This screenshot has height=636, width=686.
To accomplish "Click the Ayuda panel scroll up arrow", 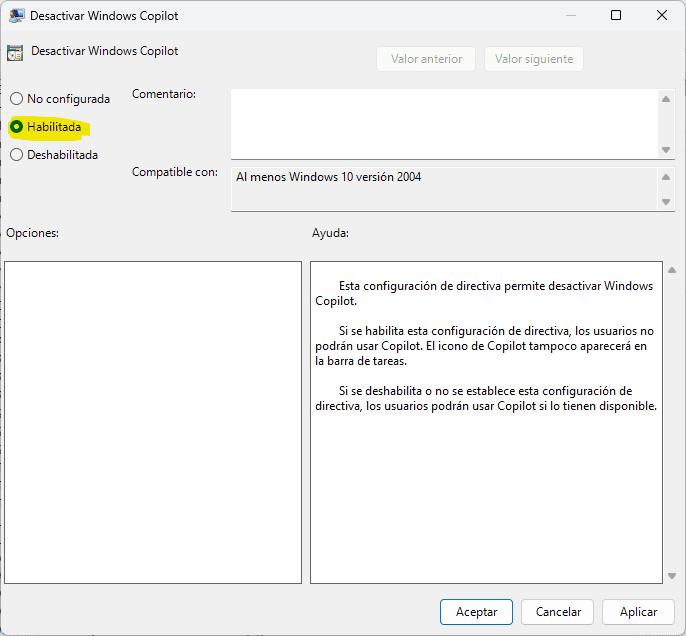I will 672,270.
